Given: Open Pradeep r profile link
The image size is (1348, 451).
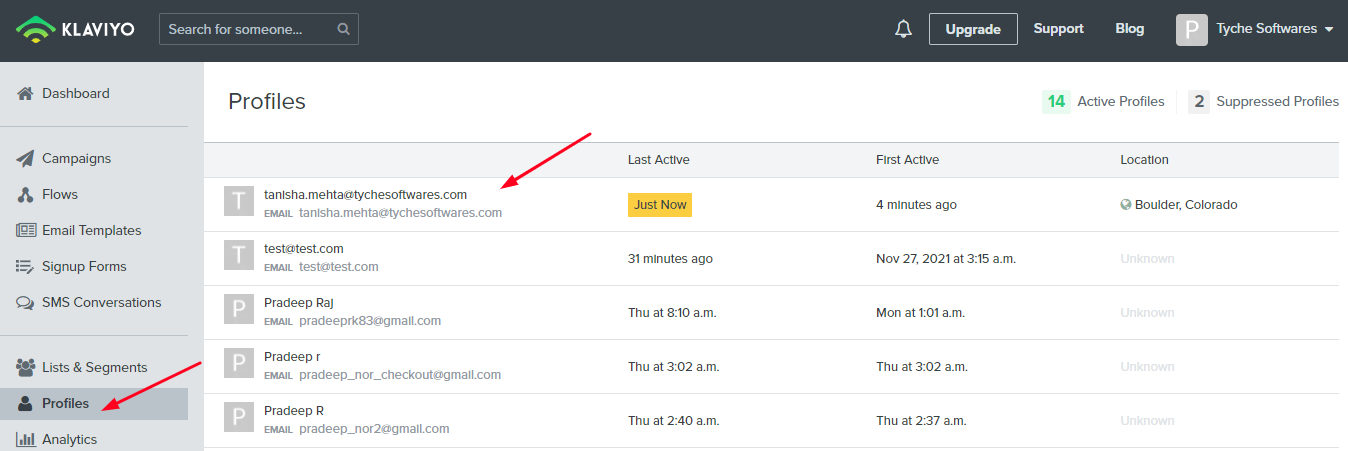Looking at the screenshot, I should point(292,357).
